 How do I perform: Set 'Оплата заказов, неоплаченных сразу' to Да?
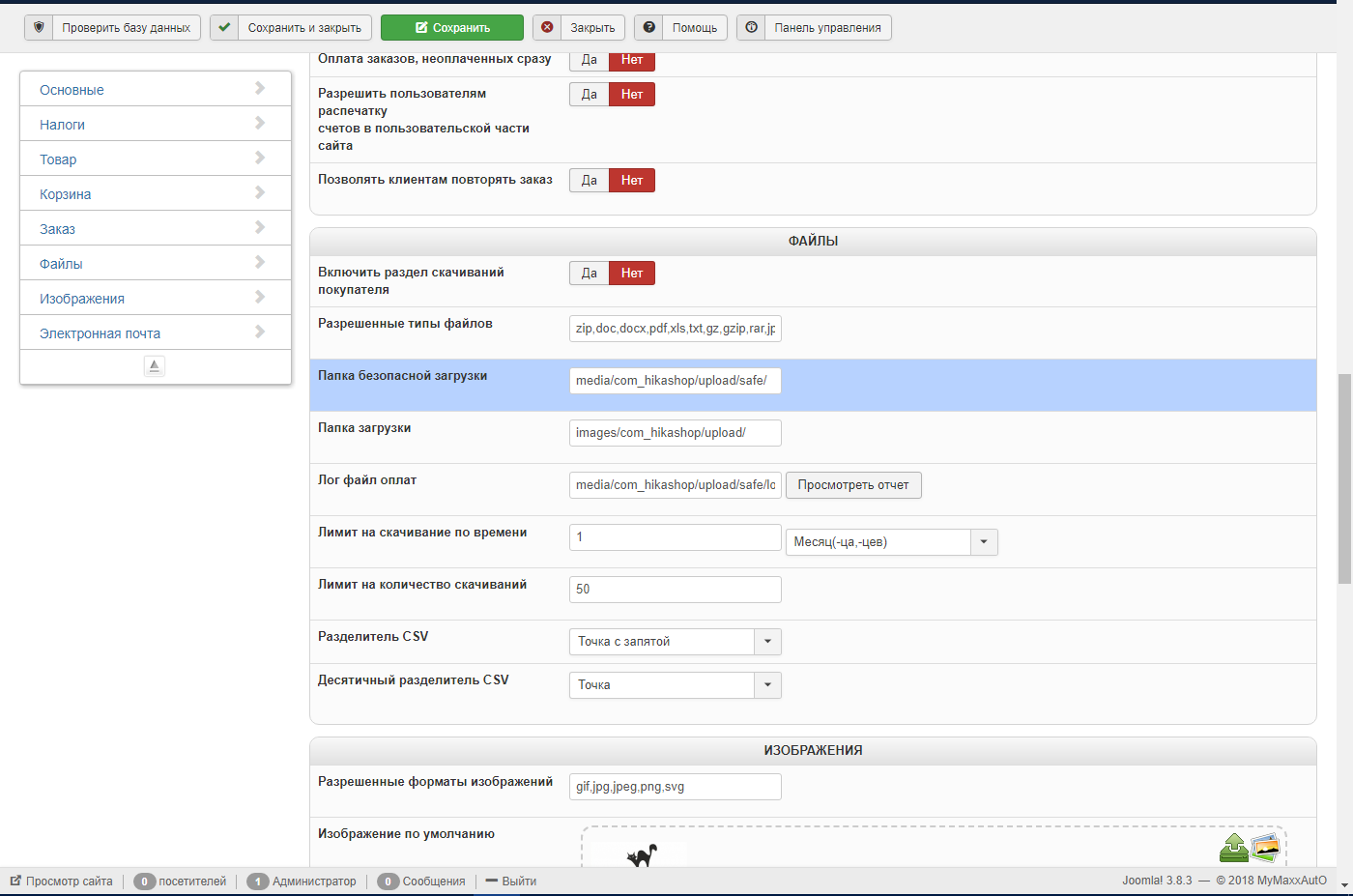590,60
